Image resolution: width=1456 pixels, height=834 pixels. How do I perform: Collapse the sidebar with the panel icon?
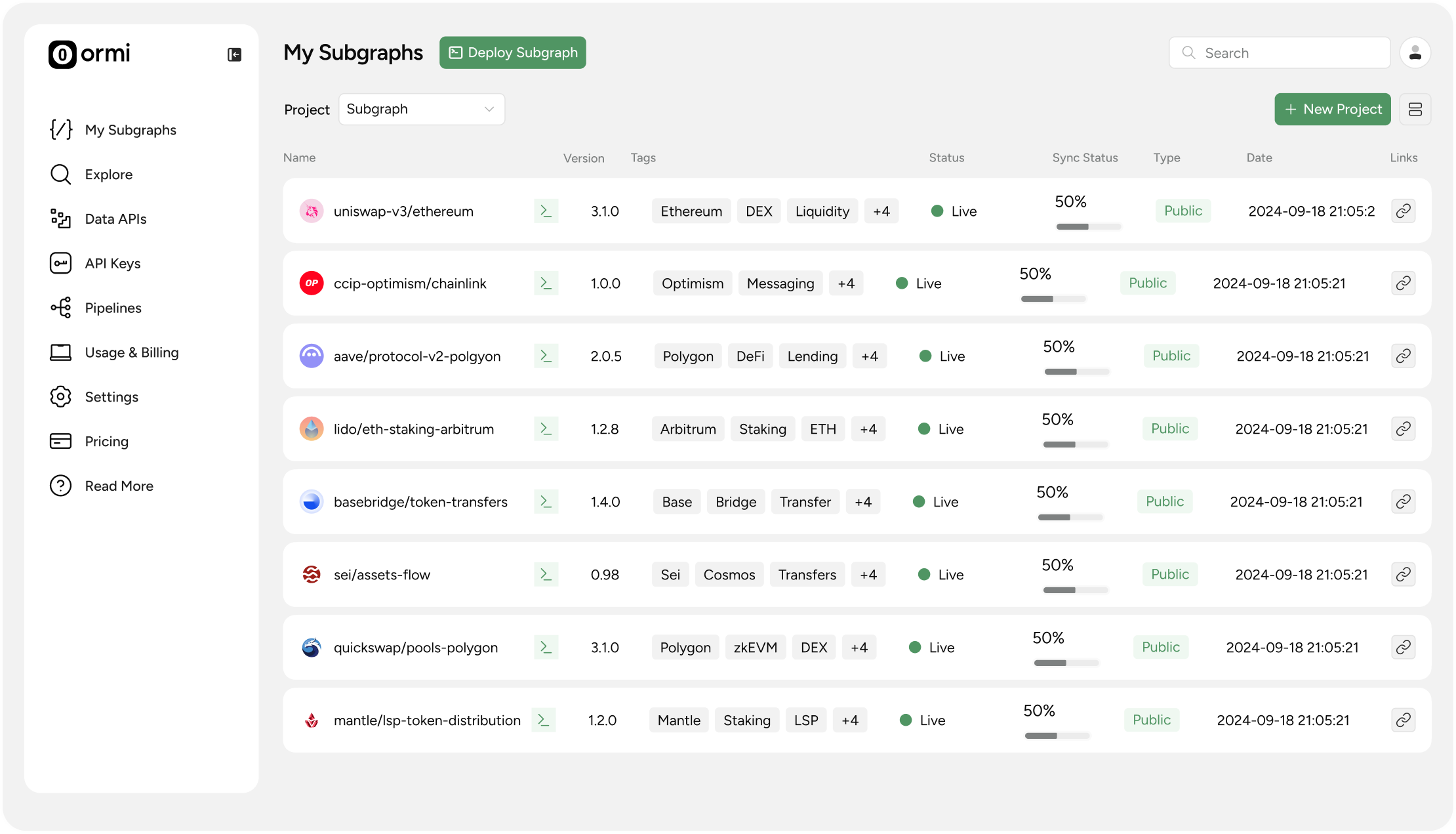[x=234, y=54]
